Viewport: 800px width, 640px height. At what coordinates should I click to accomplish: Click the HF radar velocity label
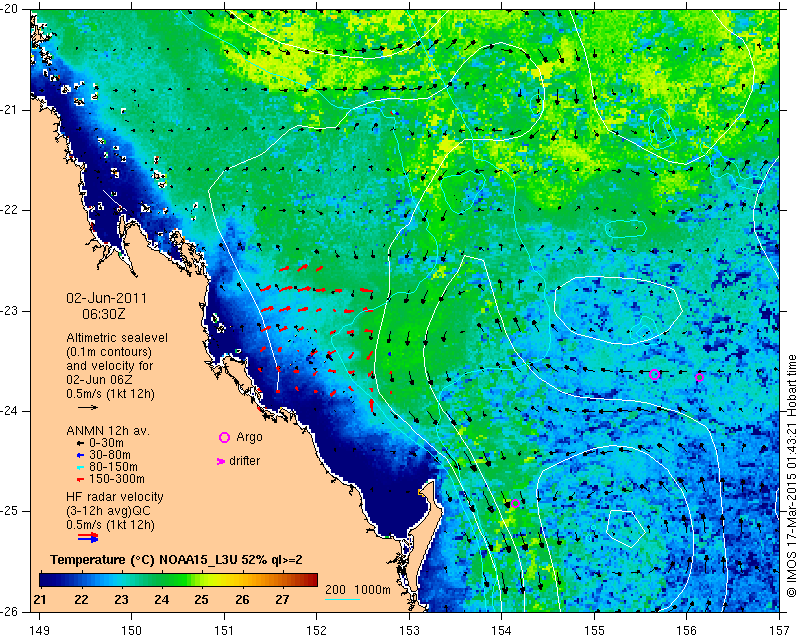tap(115, 497)
